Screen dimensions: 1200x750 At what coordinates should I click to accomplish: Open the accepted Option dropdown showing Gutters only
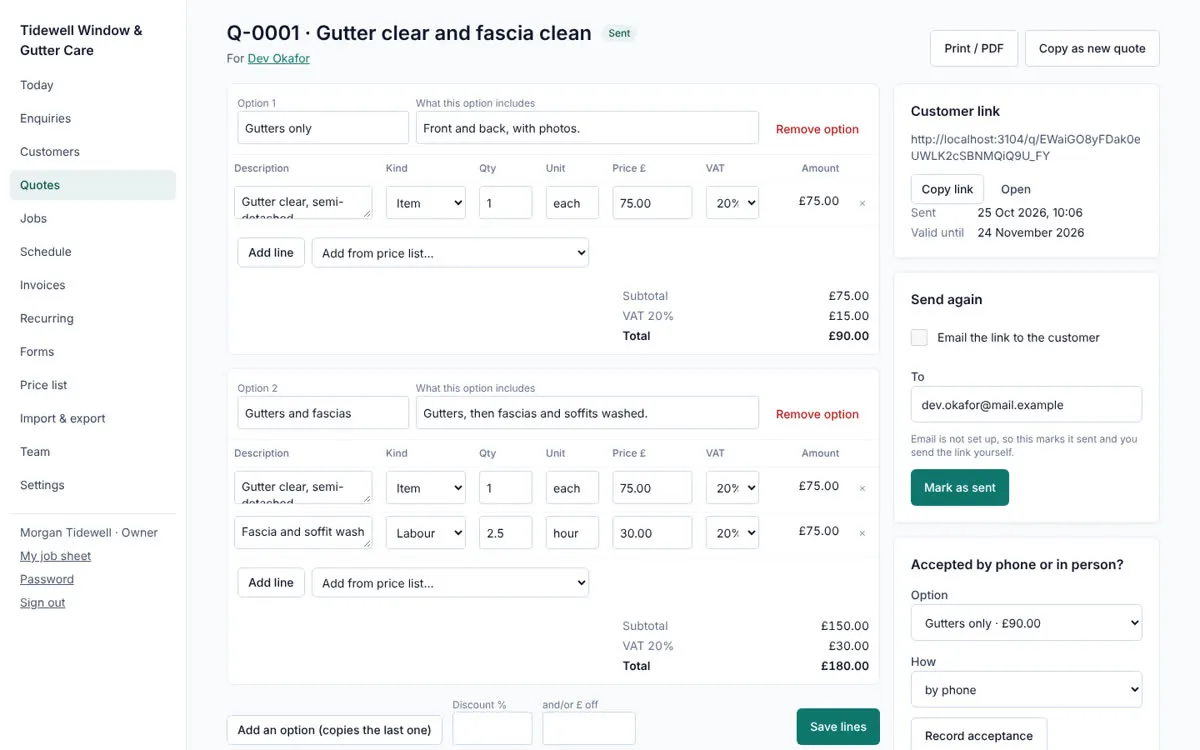pyautogui.click(x=1026, y=623)
